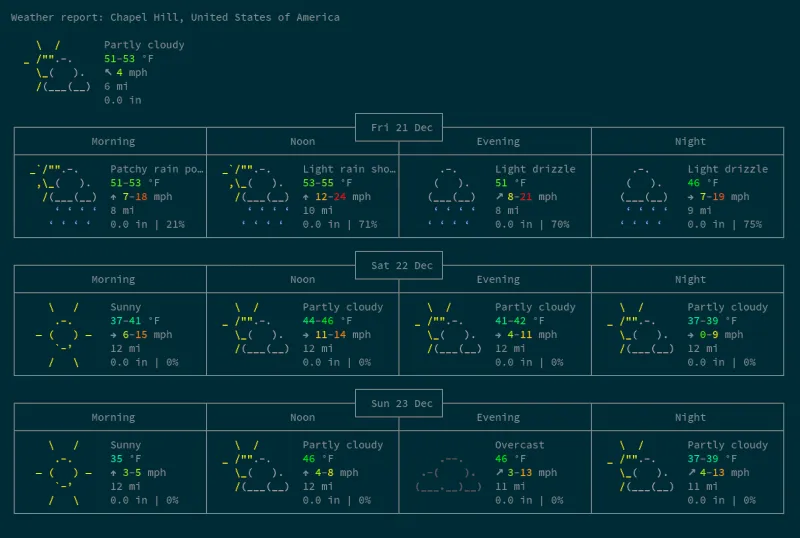Viewport: 800px width, 538px height.
Task: Select Sunday morning's sunny sun icon
Action: pyautogui.click(x=64, y=472)
